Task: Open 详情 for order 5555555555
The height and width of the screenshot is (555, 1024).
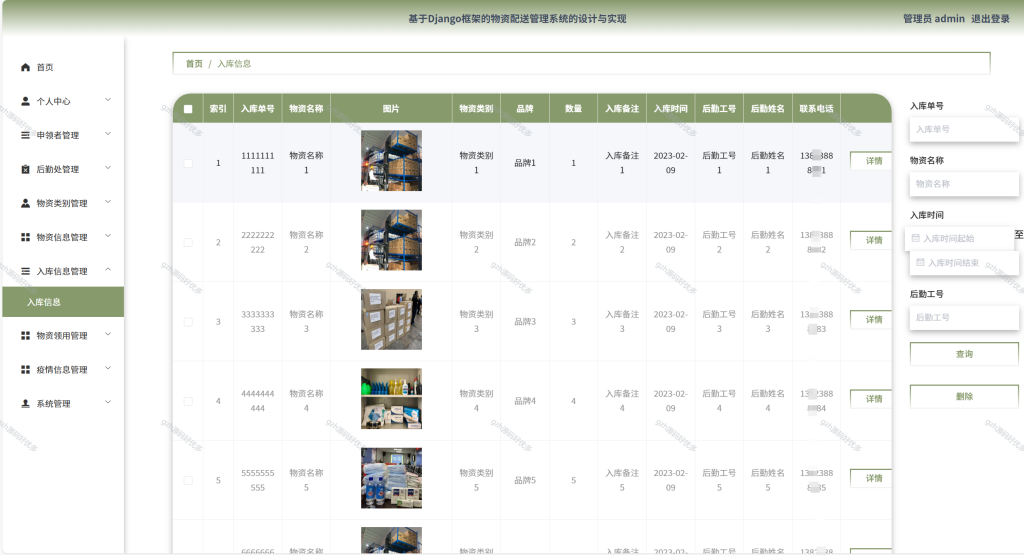Action: [871, 479]
